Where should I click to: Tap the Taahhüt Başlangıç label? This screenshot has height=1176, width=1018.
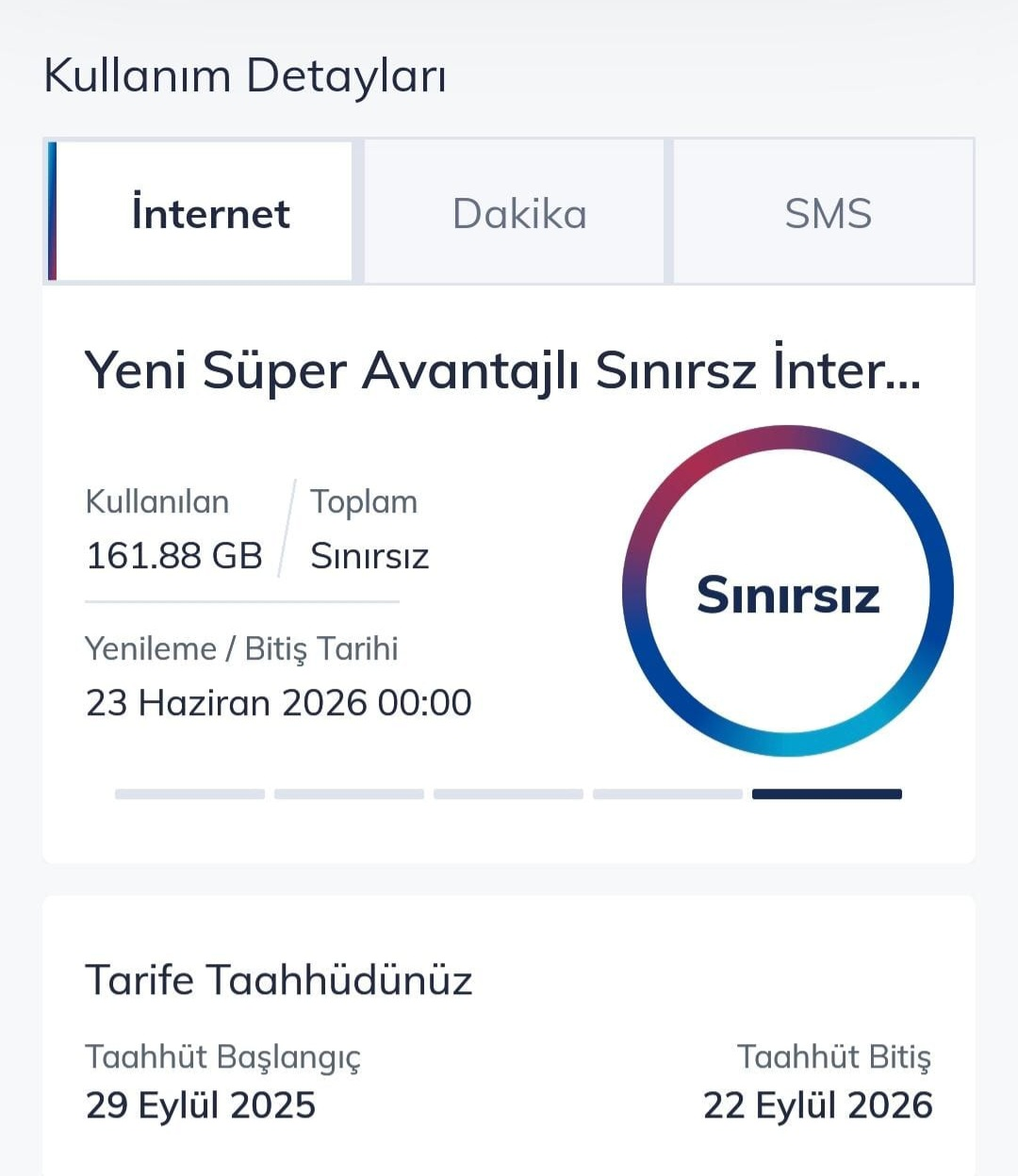[x=222, y=1057]
